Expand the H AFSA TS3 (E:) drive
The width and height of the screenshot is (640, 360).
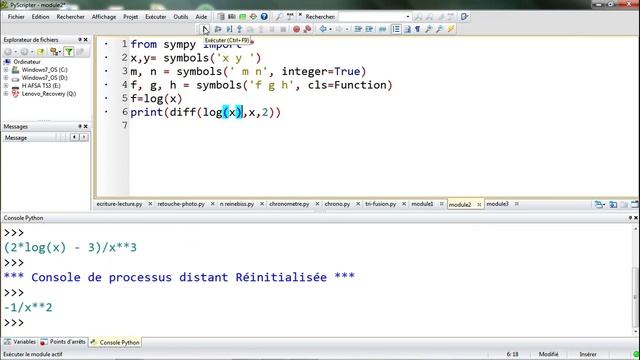(x=6, y=86)
